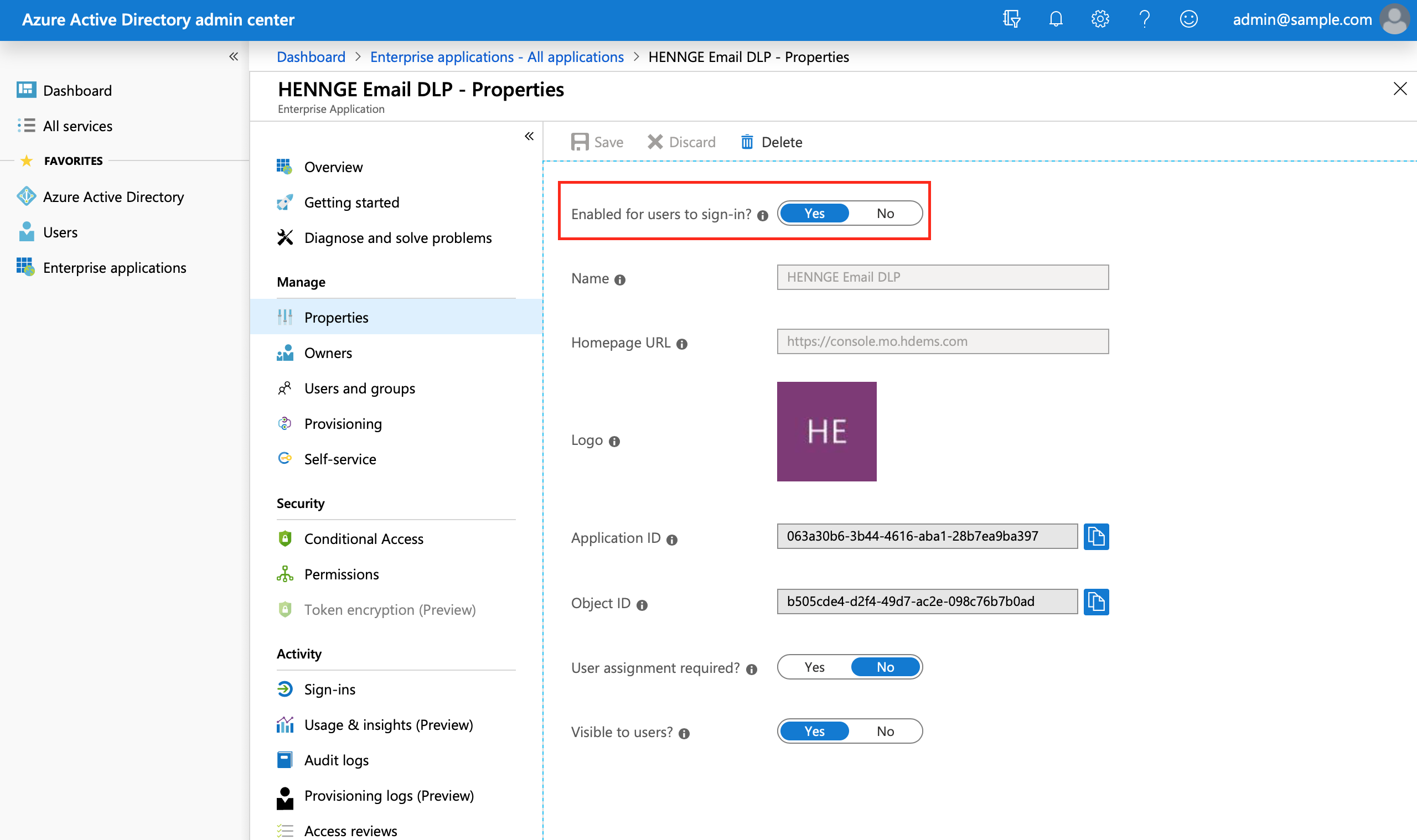Open the directory and subscription filter icon
1417x840 pixels.
(x=1011, y=19)
